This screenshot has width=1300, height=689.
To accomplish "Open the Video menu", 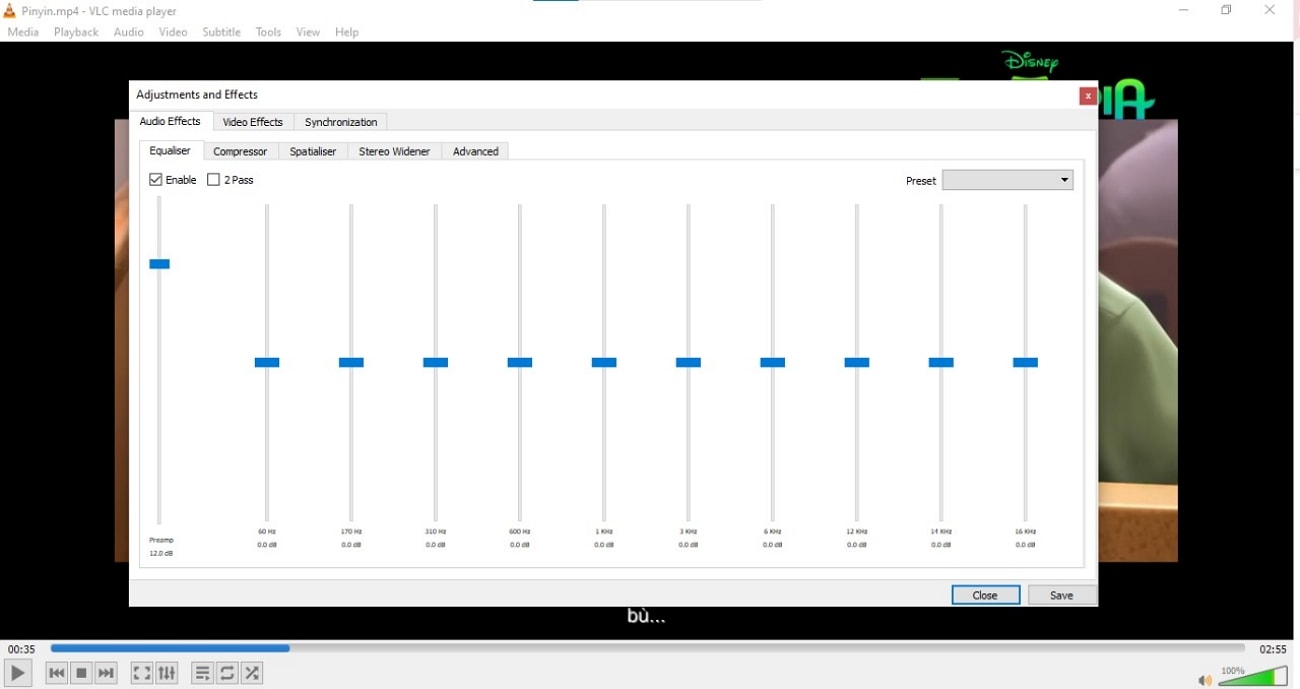I will coord(173,32).
